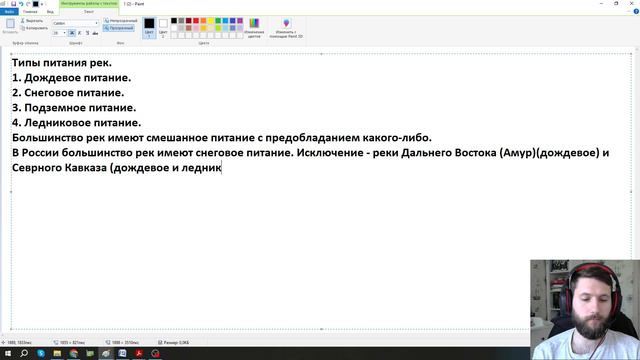Click on the line "1. Дождевое питание."

[x=71, y=78]
